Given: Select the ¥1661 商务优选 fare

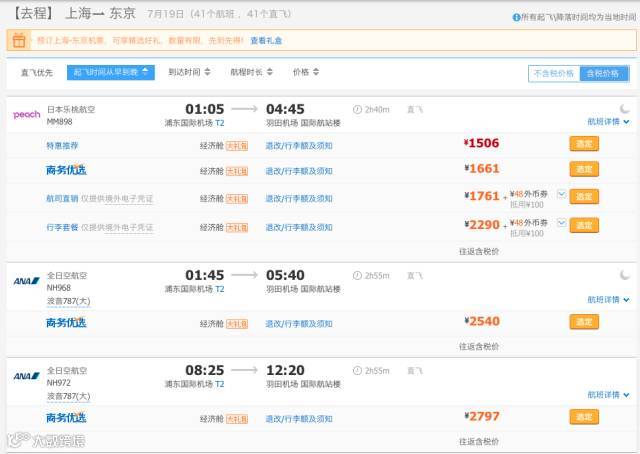Looking at the screenshot, I should point(584,169).
